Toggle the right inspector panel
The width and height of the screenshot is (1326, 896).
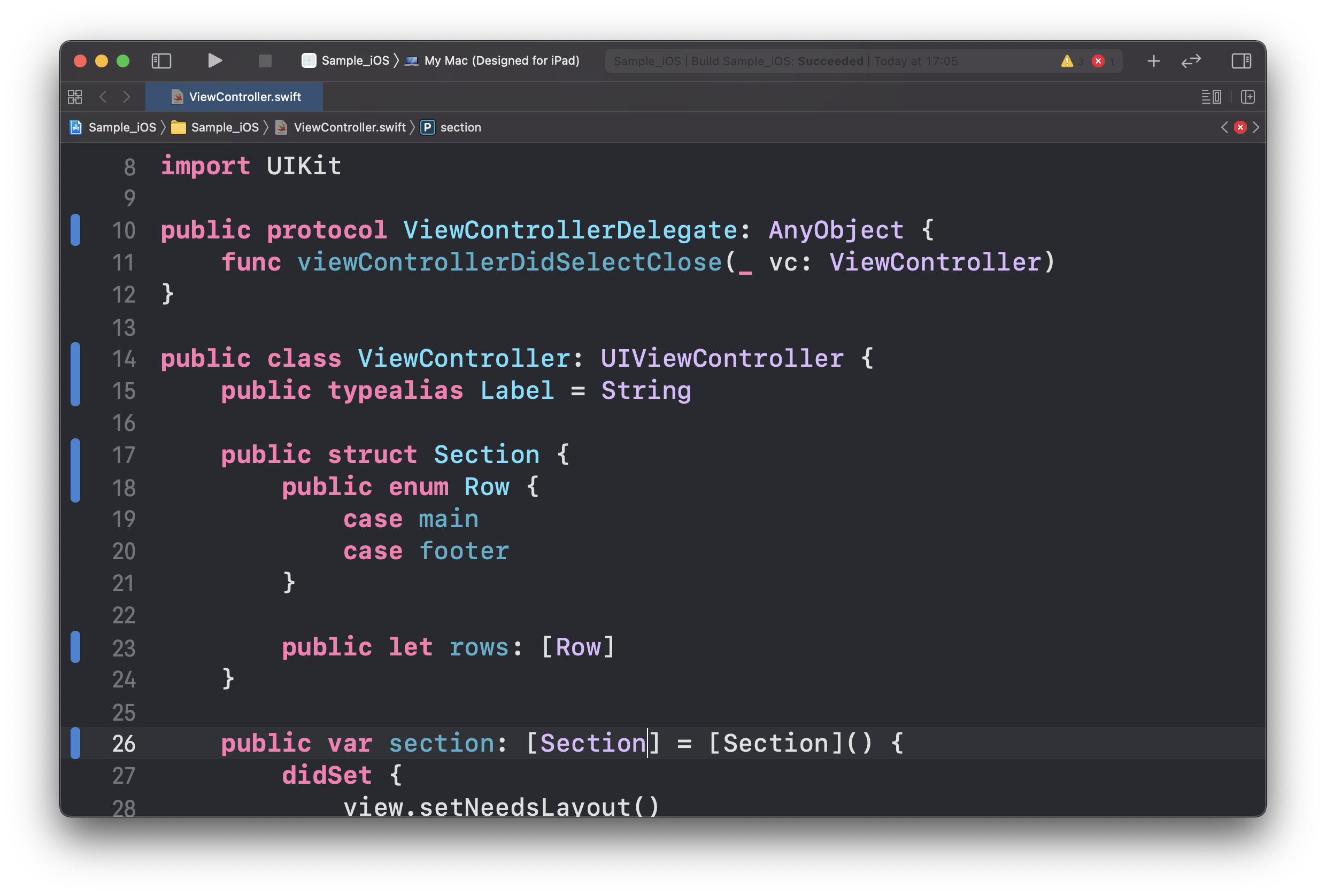pyautogui.click(x=1241, y=60)
